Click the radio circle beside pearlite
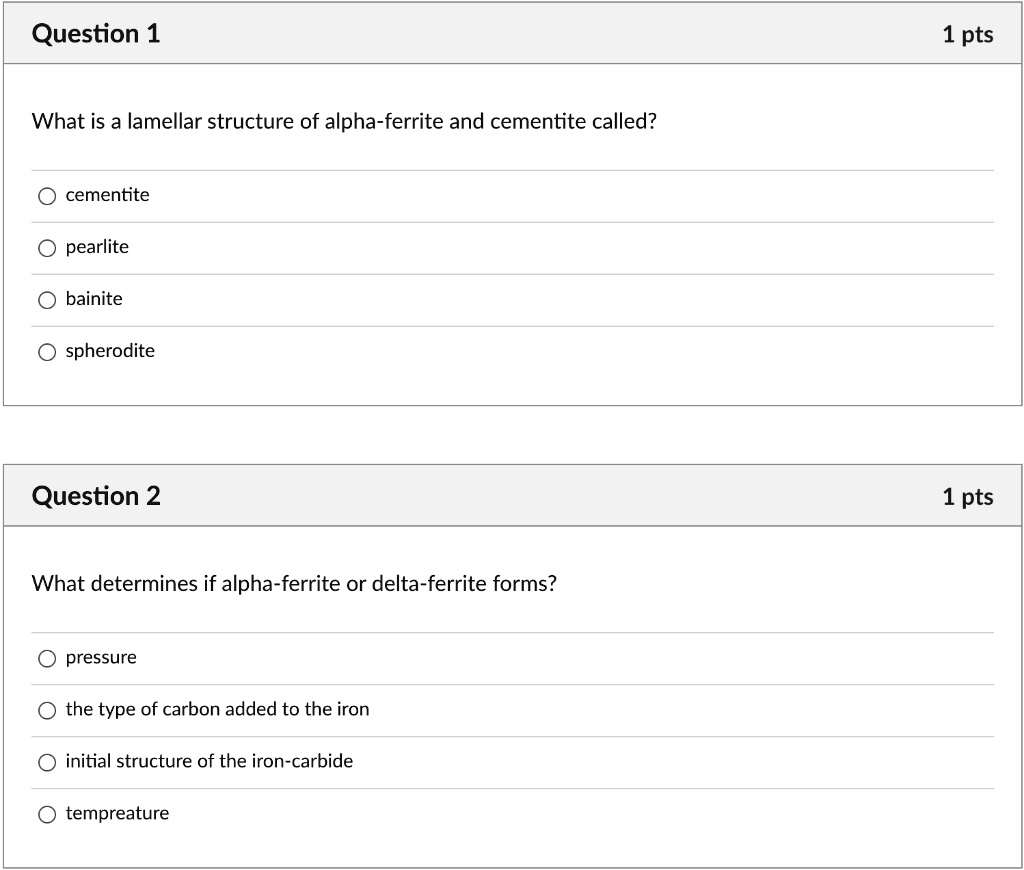The image size is (1024, 870). pos(47,247)
